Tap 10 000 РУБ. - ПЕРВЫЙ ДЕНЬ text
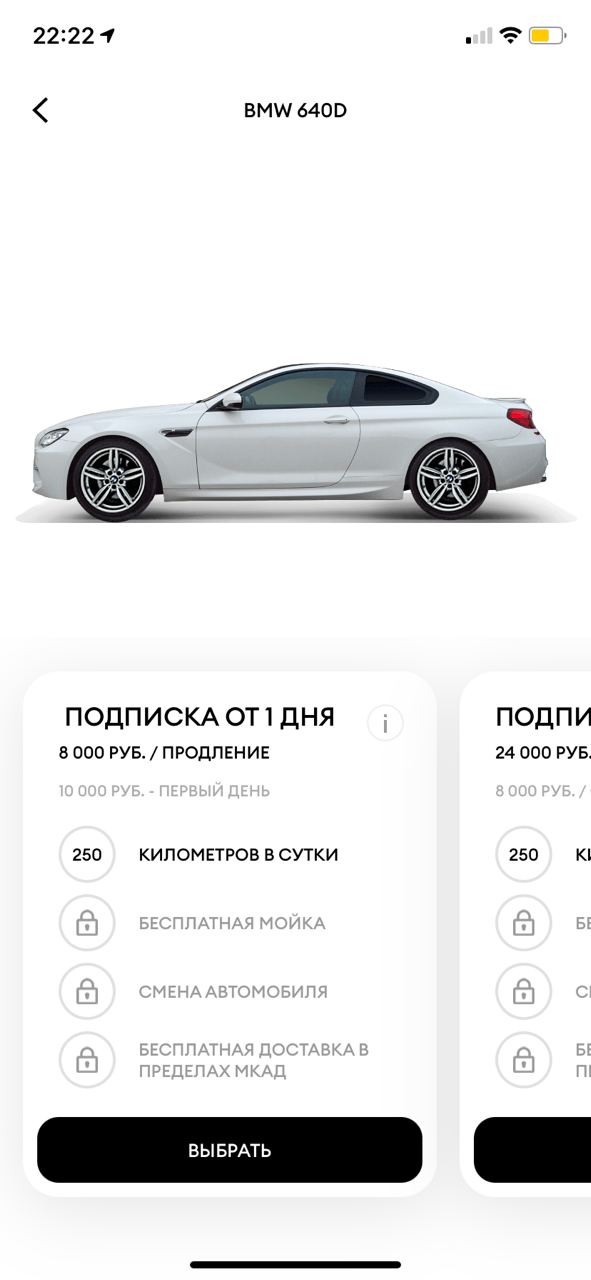 164,791
